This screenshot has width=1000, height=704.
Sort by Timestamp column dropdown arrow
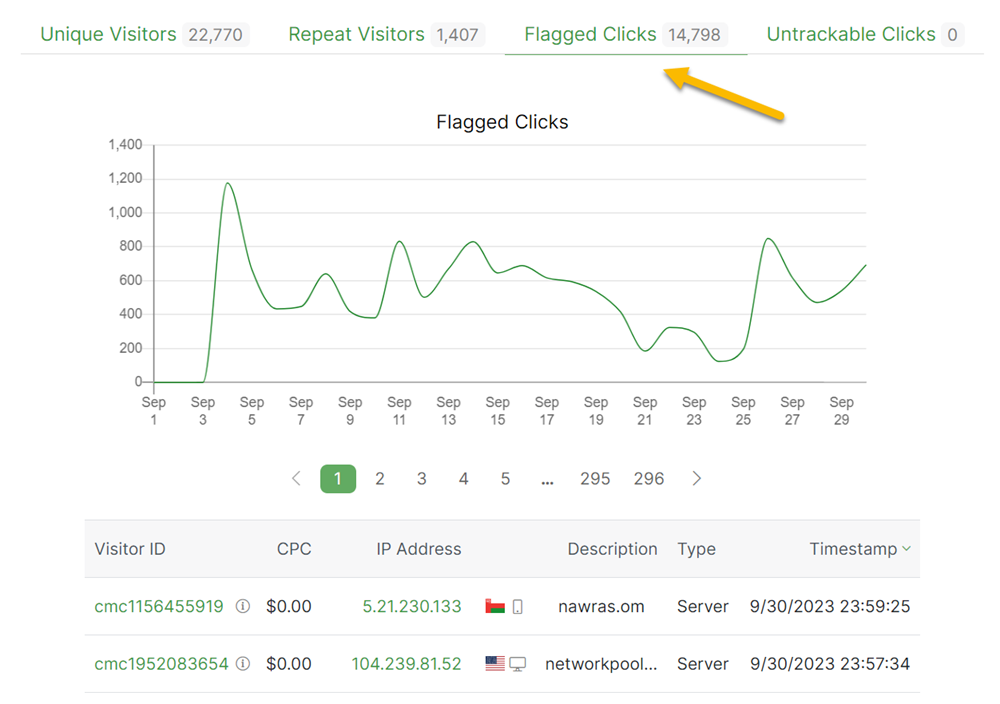(x=906, y=549)
